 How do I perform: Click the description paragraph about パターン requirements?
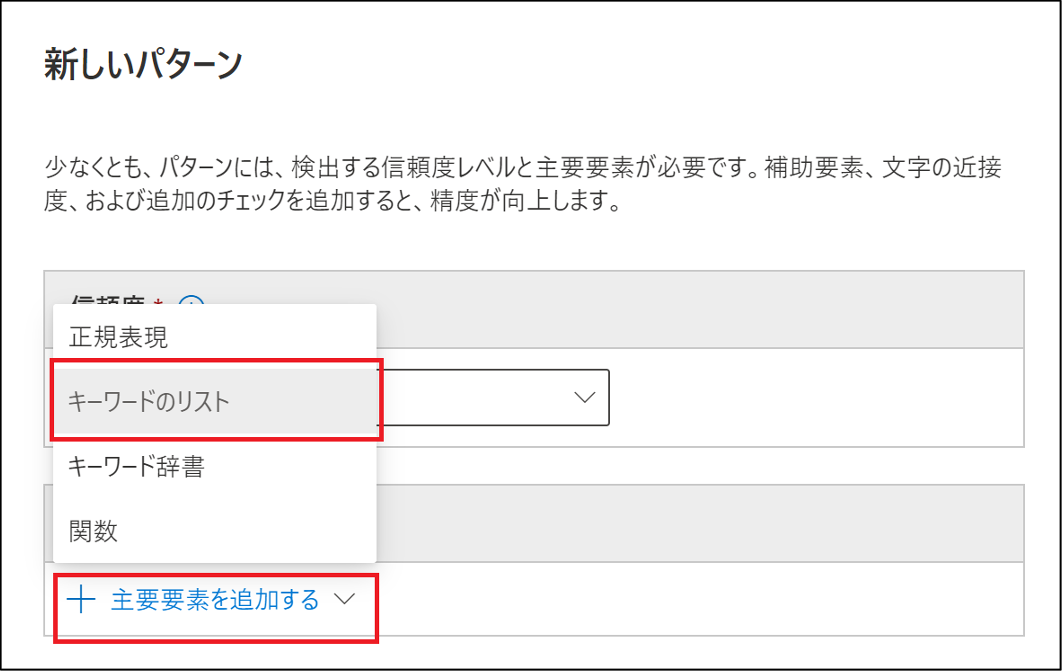click(x=522, y=184)
